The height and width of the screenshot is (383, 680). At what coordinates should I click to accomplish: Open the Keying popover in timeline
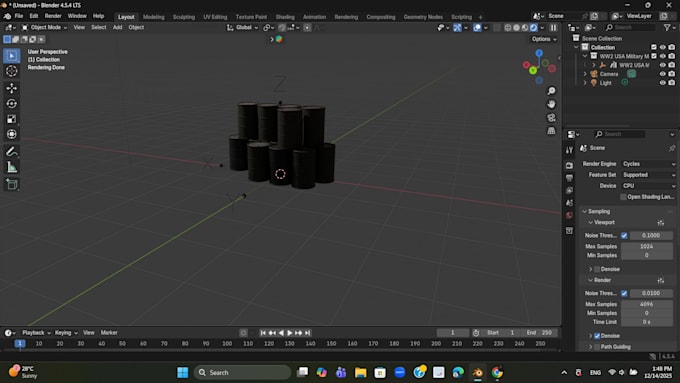[x=66, y=333]
